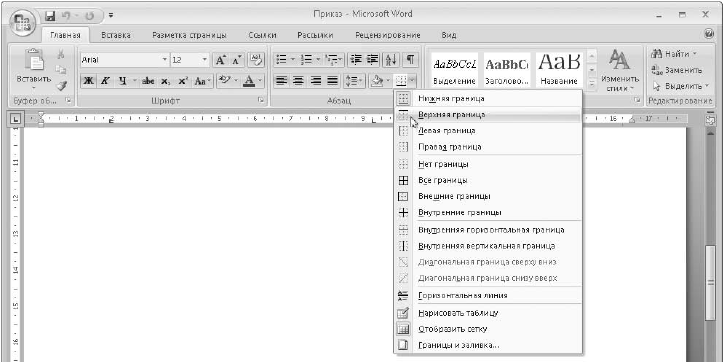Click borders dropdown arrow in ribbon
Viewport: 723px width, 363px height.
(412, 81)
